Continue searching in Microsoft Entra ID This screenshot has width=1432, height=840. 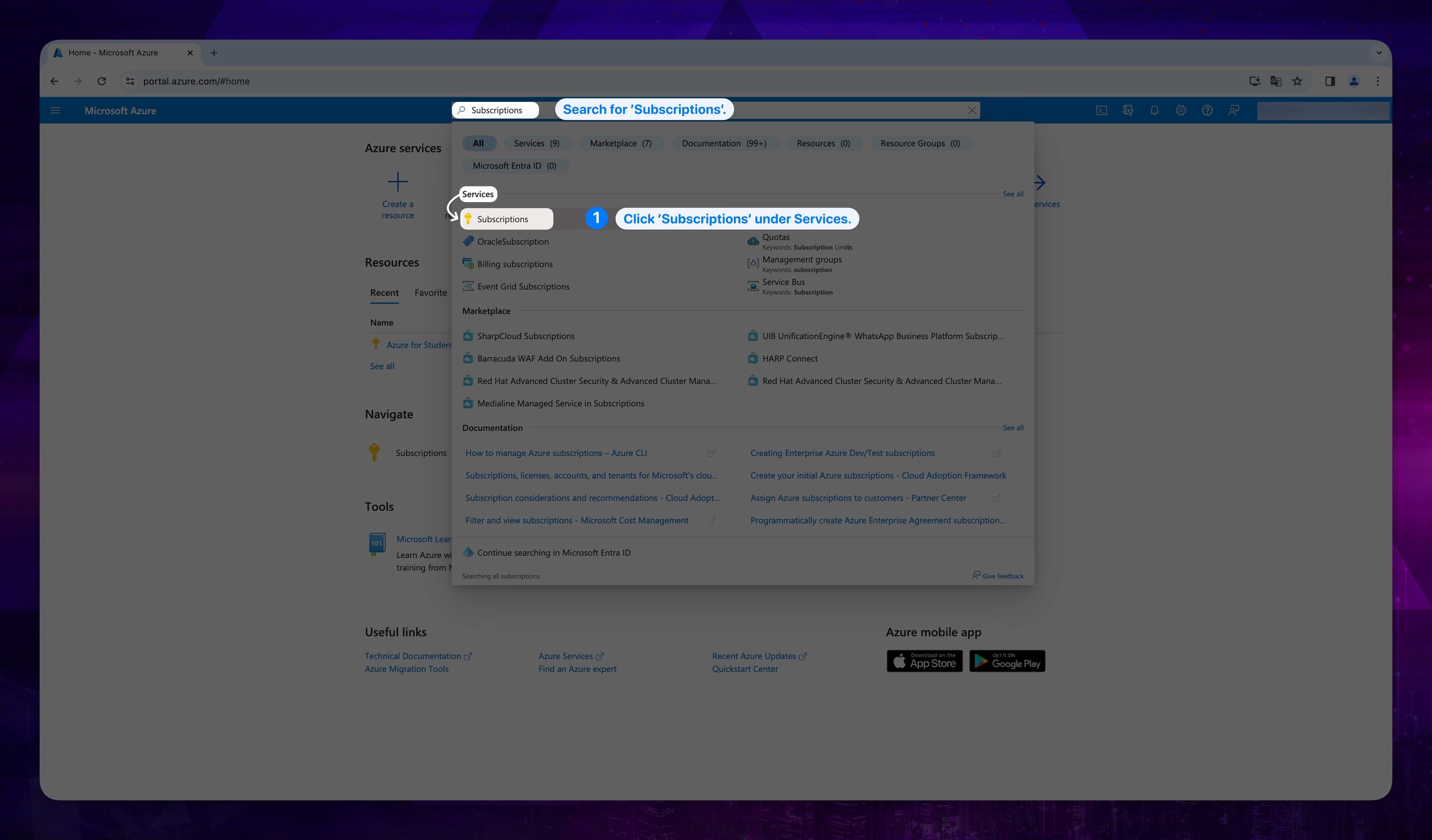pos(554,553)
